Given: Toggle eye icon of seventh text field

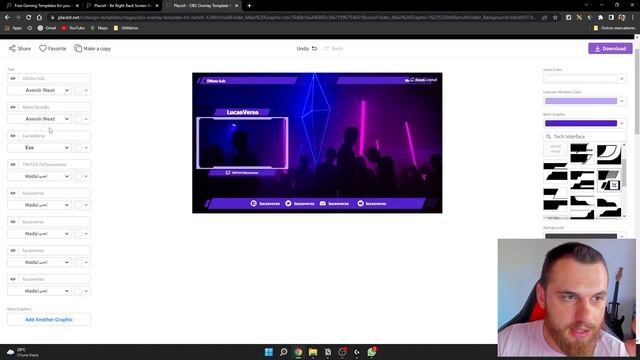Looking at the screenshot, I should pos(13,250).
